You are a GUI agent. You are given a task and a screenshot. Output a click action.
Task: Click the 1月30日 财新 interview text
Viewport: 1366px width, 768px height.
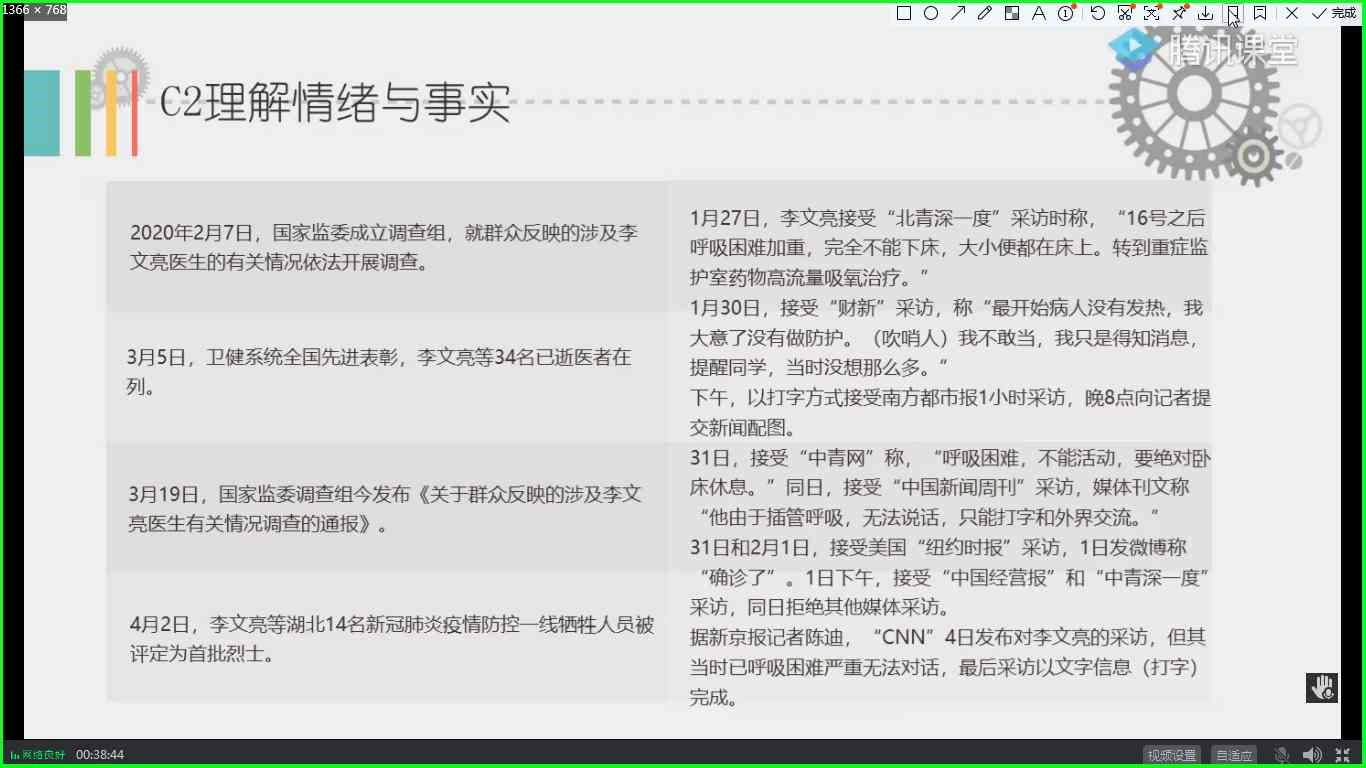pyautogui.click(x=946, y=336)
